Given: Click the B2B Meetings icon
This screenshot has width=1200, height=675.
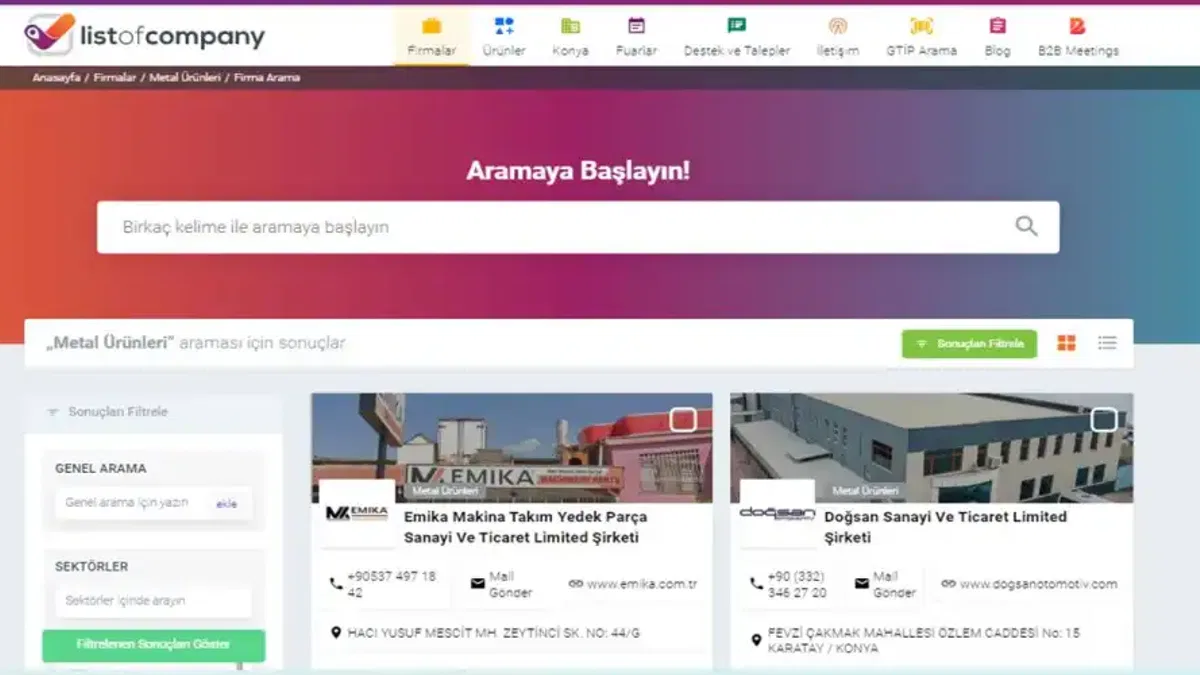Looking at the screenshot, I should click(x=1078, y=26).
